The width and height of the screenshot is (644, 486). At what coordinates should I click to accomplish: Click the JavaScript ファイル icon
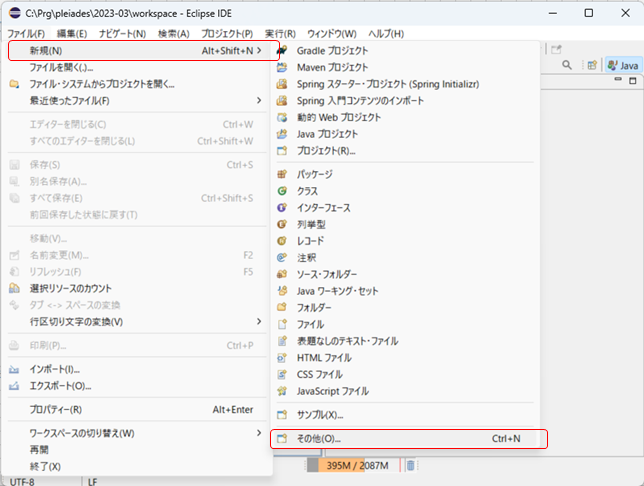(x=282, y=391)
